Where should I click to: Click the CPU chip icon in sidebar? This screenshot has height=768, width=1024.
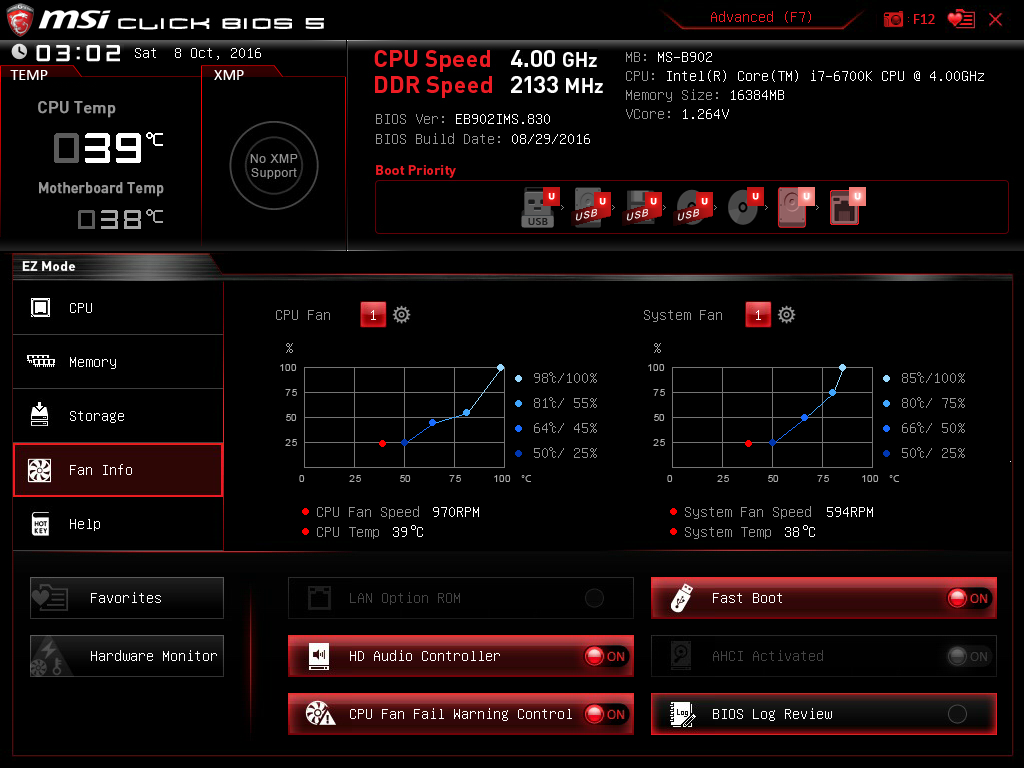tap(40, 307)
